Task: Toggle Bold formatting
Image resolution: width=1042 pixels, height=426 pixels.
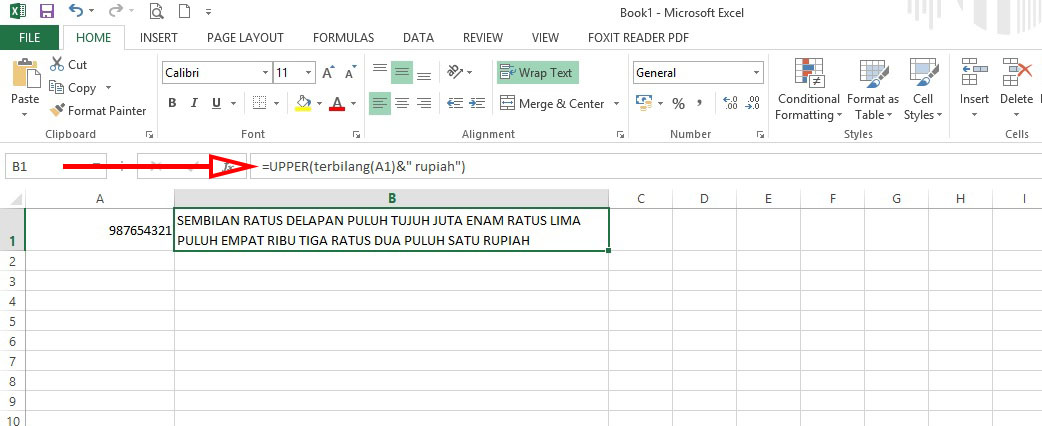Action: click(172, 103)
